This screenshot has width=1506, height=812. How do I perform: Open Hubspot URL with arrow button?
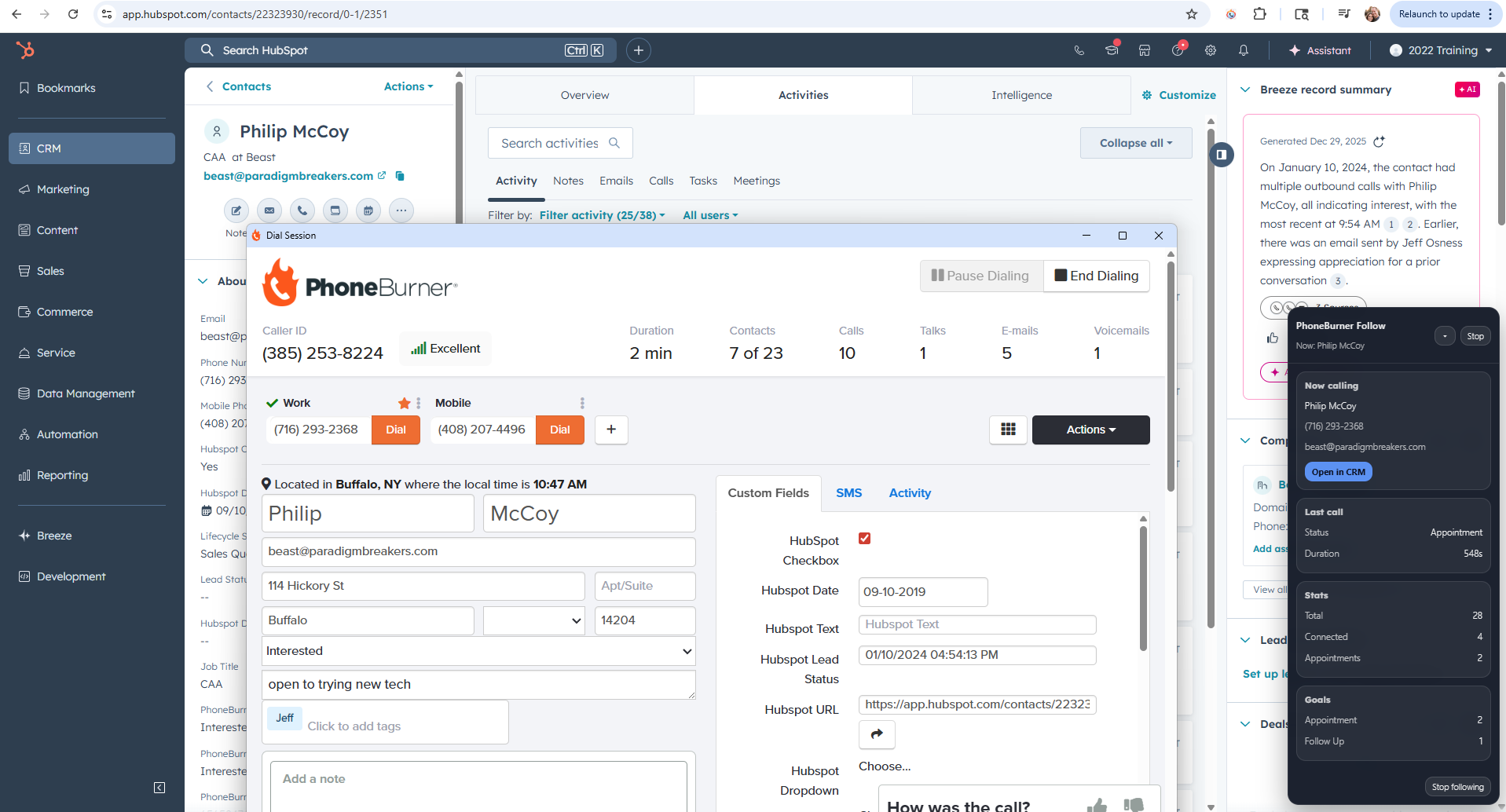pyautogui.click(x=878, y=734)
